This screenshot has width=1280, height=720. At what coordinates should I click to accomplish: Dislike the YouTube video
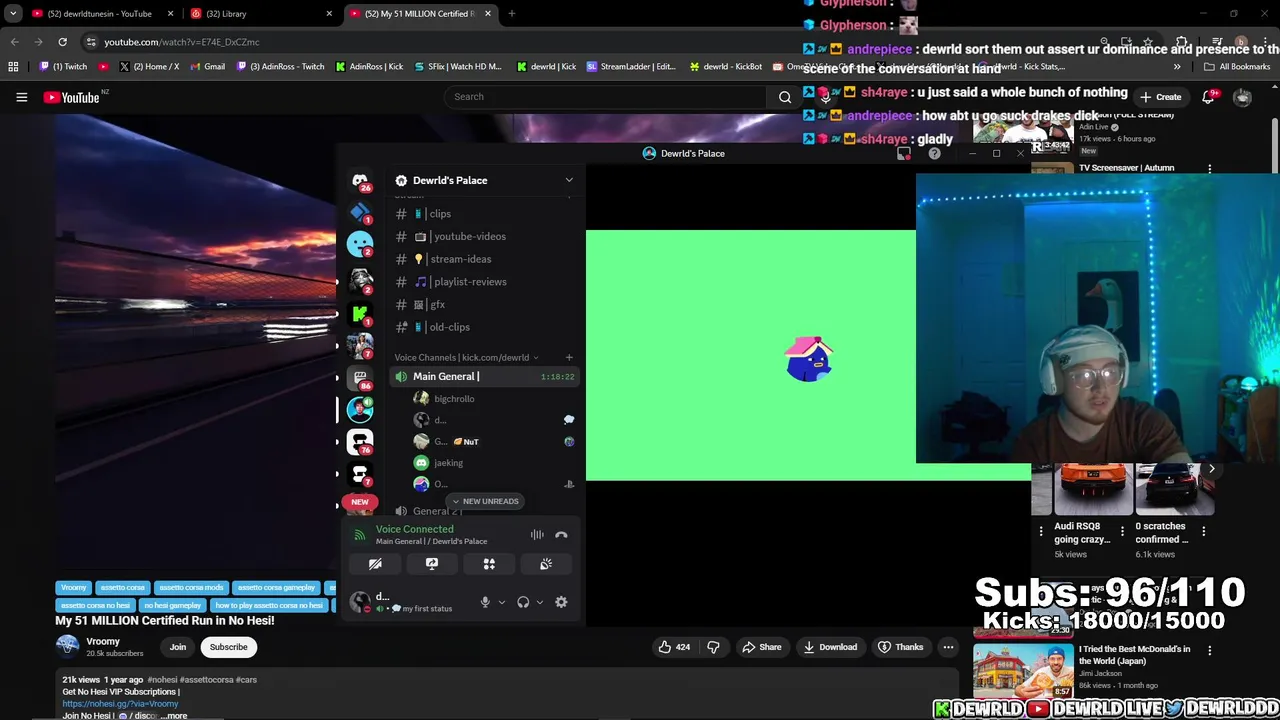pyautogui.click(x=713, y=647)
